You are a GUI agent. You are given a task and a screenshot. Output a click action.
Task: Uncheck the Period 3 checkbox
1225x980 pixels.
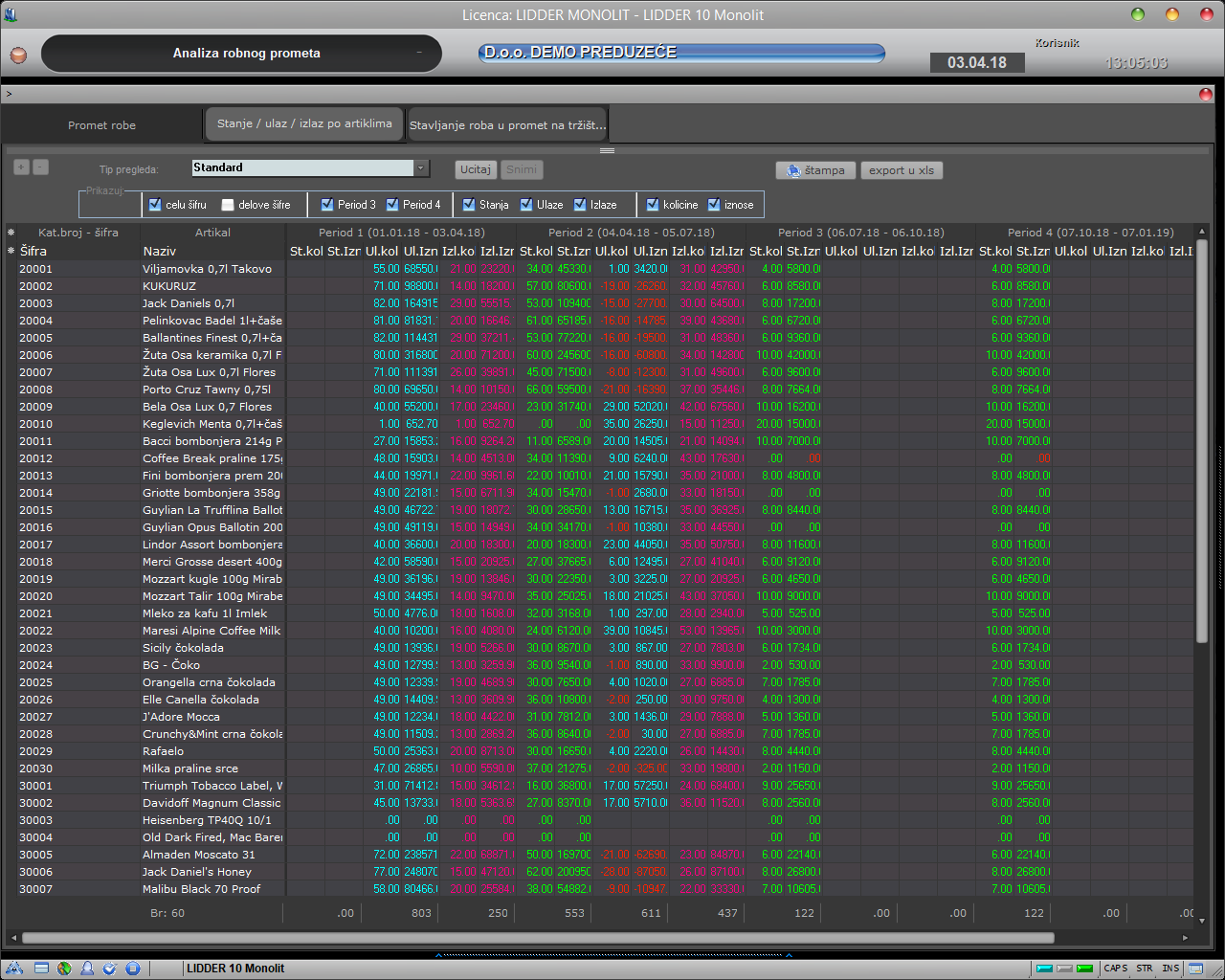(x=327, y=204)
